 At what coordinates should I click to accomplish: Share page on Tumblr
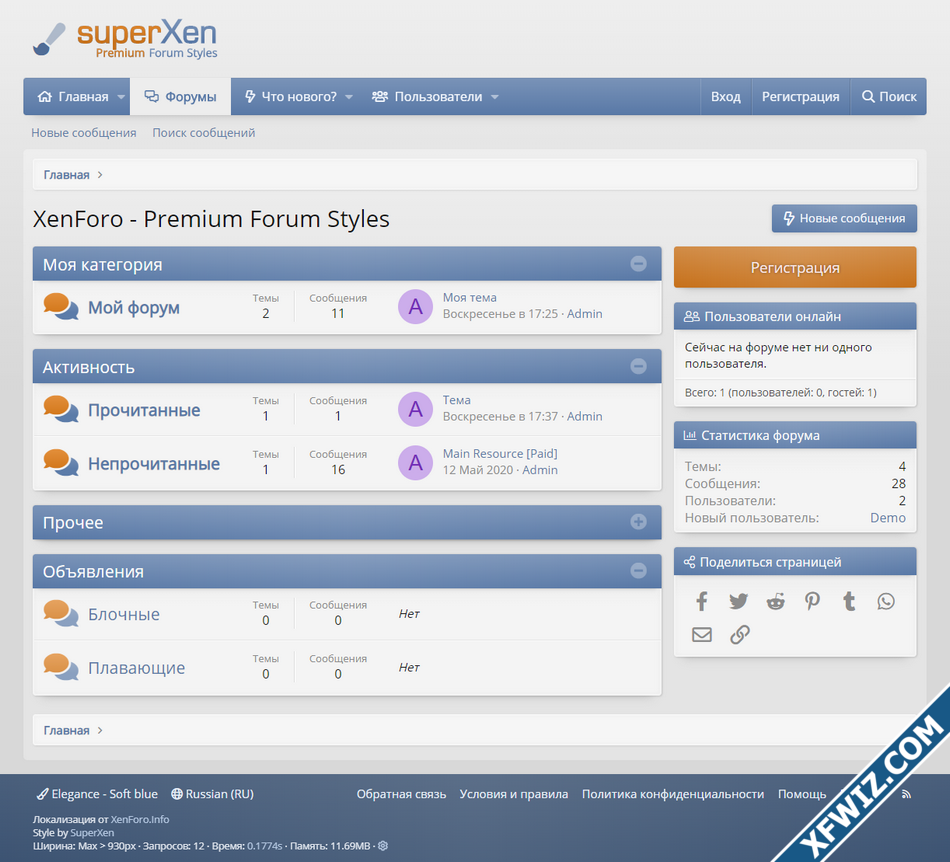(849, 601)
